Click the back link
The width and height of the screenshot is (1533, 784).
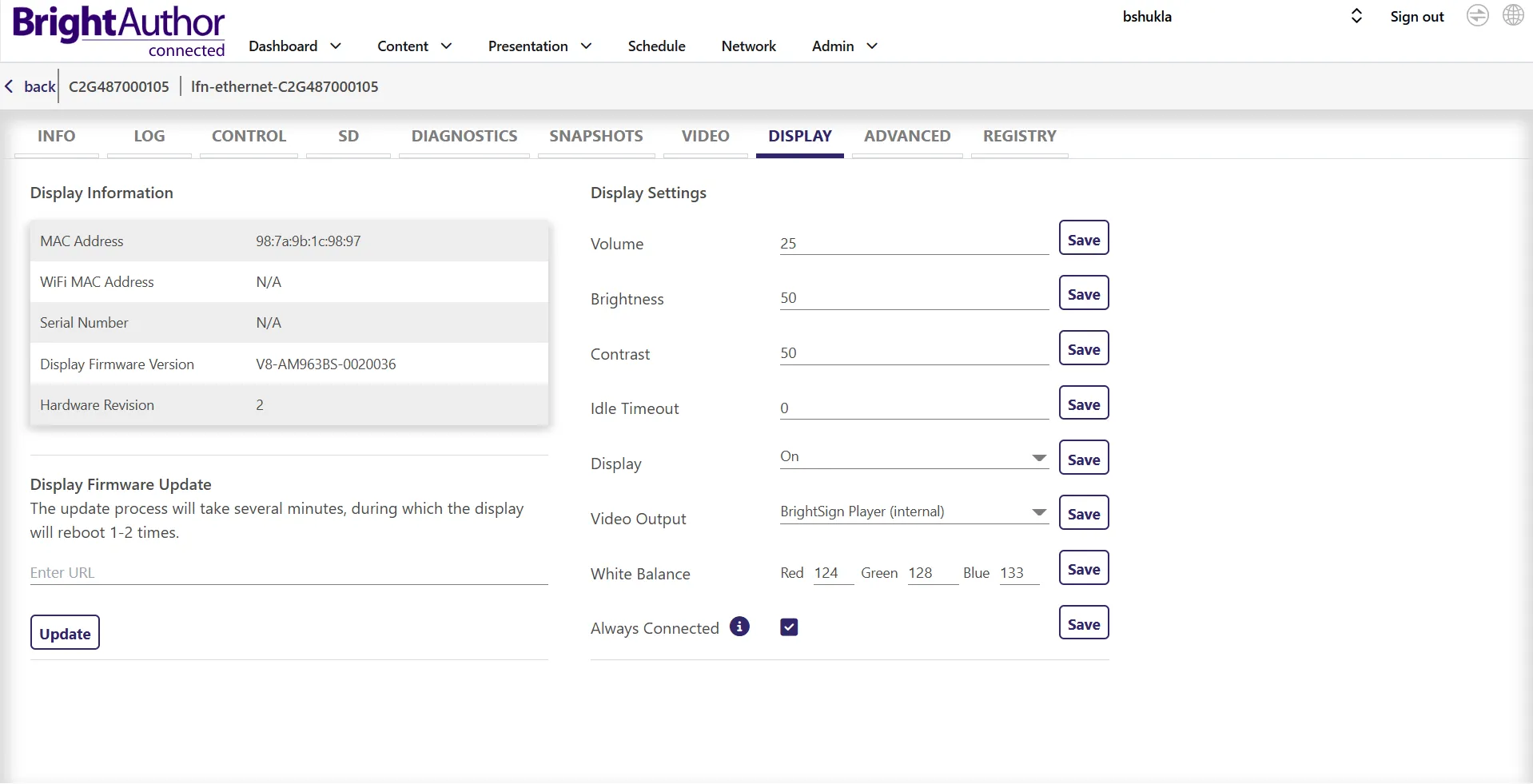[x=40, y=86]
